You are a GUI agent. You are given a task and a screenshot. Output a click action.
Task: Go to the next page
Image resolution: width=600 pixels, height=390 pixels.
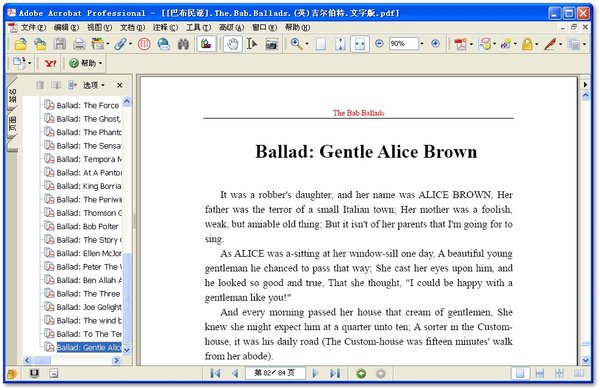[315, 373]
